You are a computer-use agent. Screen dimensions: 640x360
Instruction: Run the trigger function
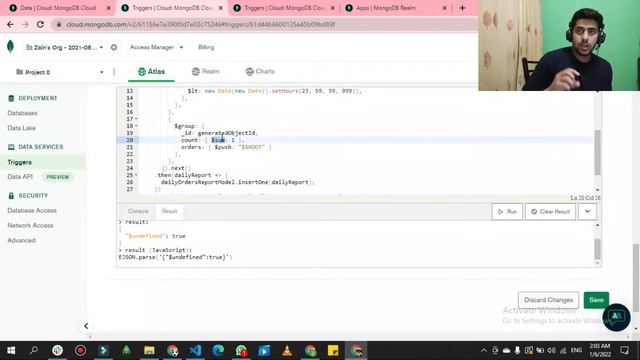tap(507, 211)
